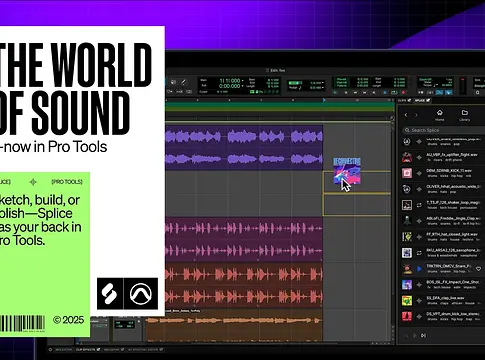Select the Pencil tool in the toolbar

(183, 82)
